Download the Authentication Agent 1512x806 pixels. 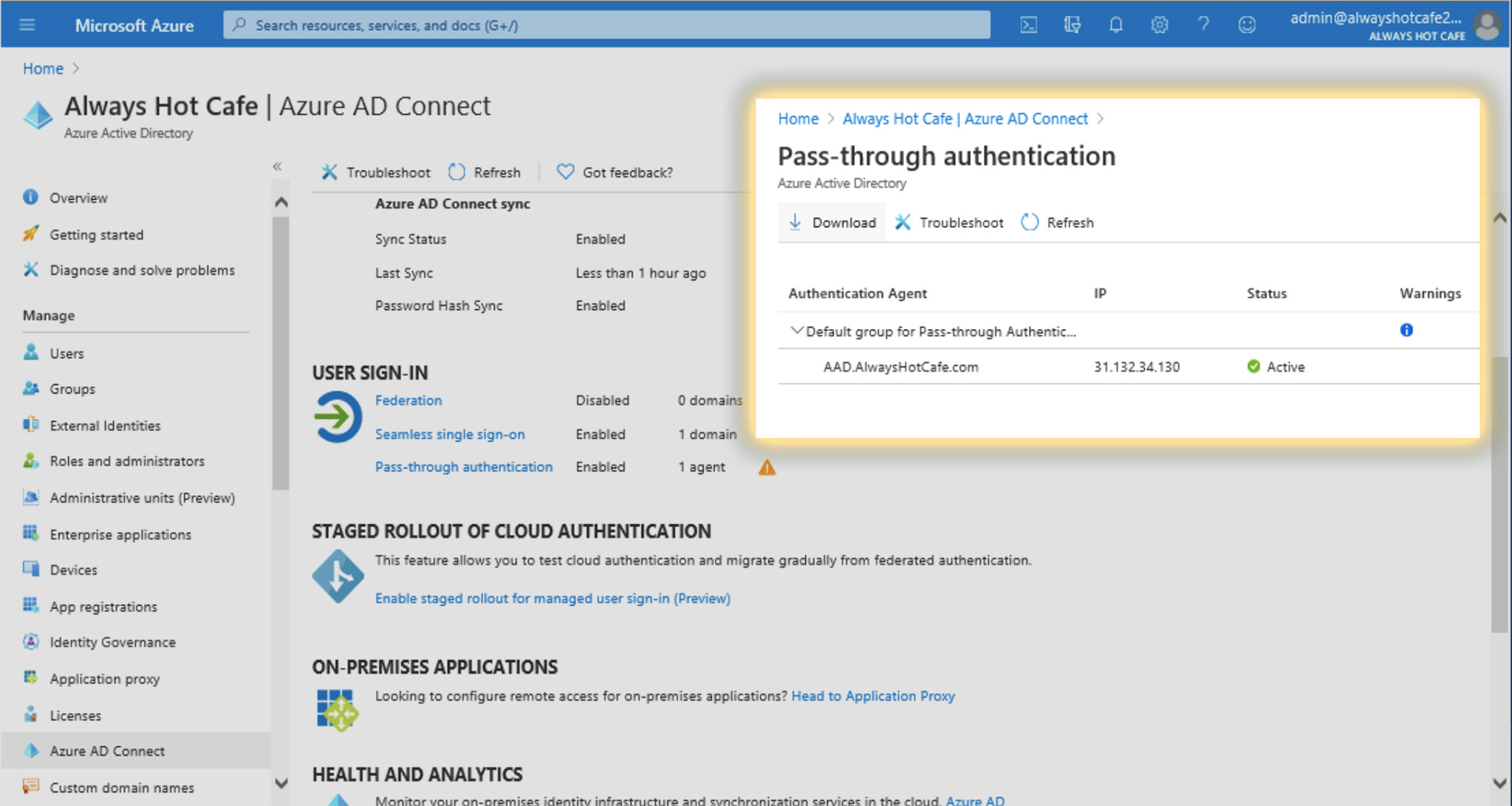[x=832, y=222]
